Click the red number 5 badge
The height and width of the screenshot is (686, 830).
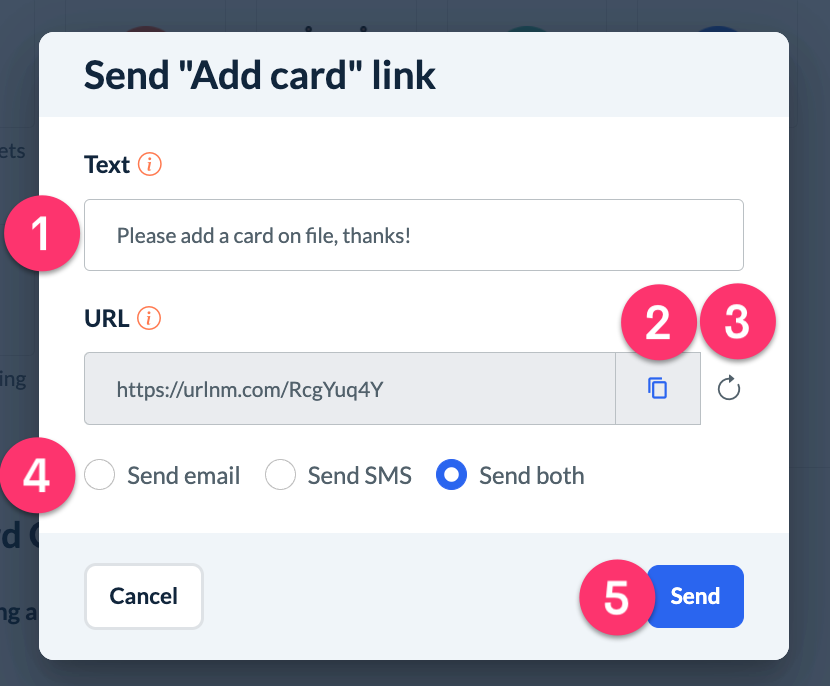tap(616, 597)
